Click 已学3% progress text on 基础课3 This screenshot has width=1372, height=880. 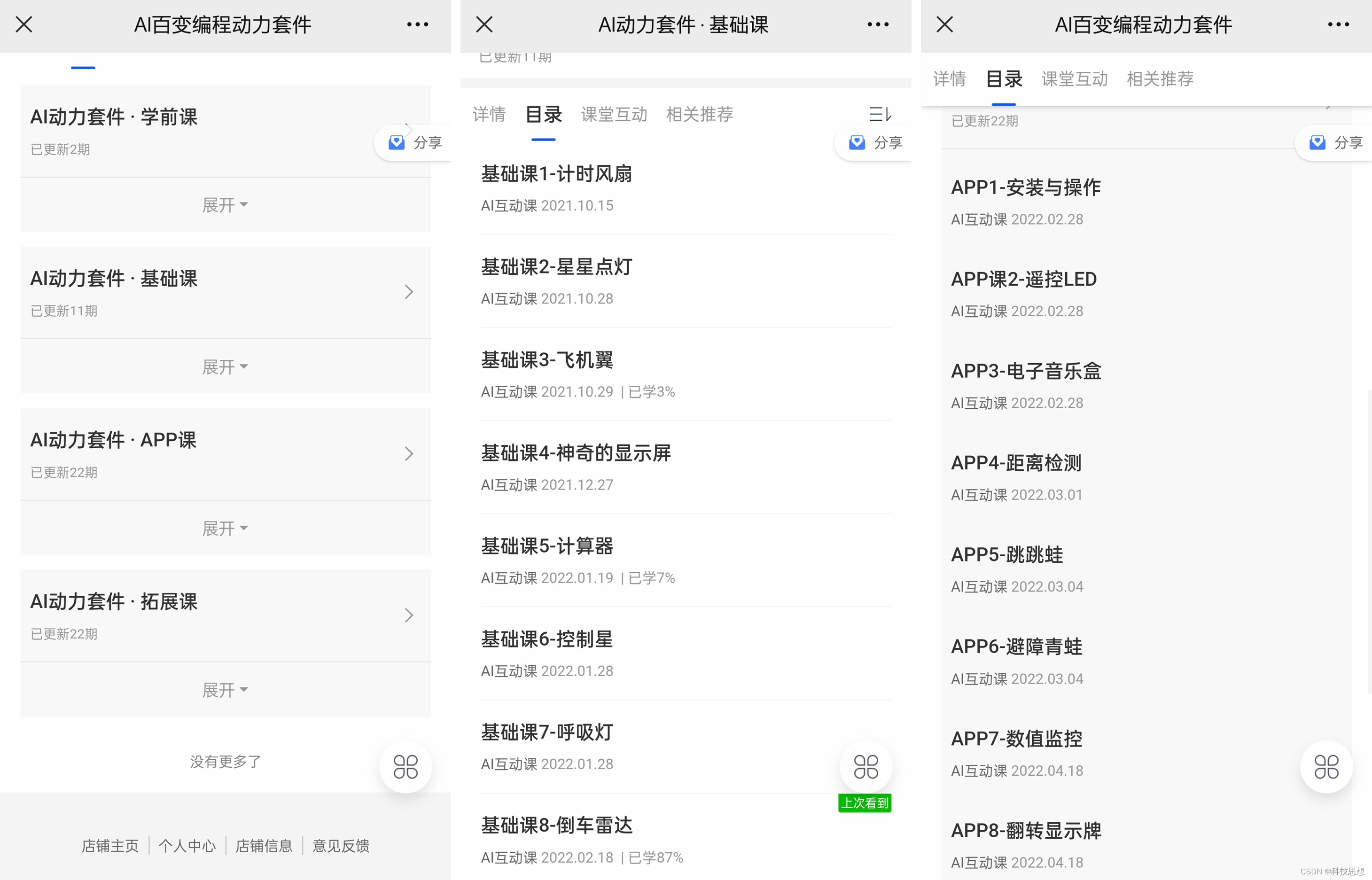(651, 391)
